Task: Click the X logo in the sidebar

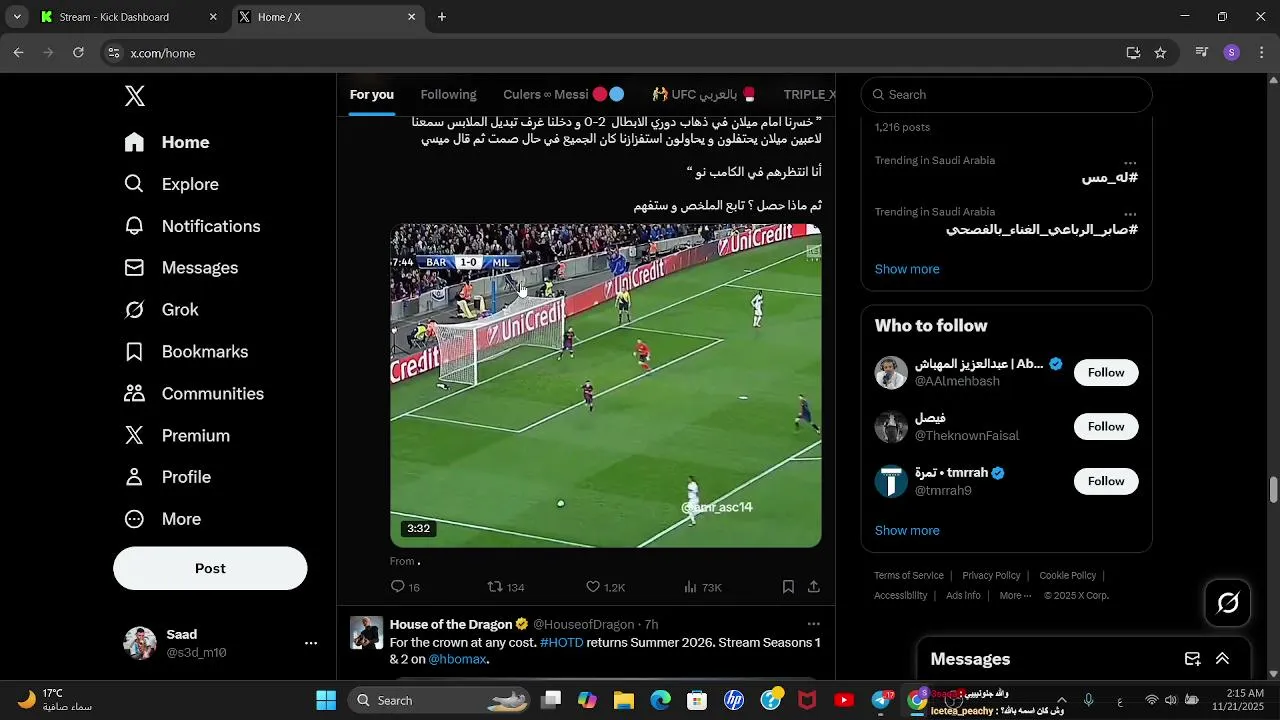Action: 135,96
